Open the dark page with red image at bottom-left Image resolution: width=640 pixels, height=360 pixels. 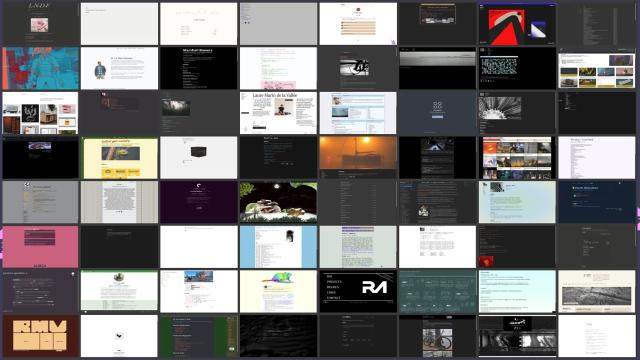(x=517, y=247)
